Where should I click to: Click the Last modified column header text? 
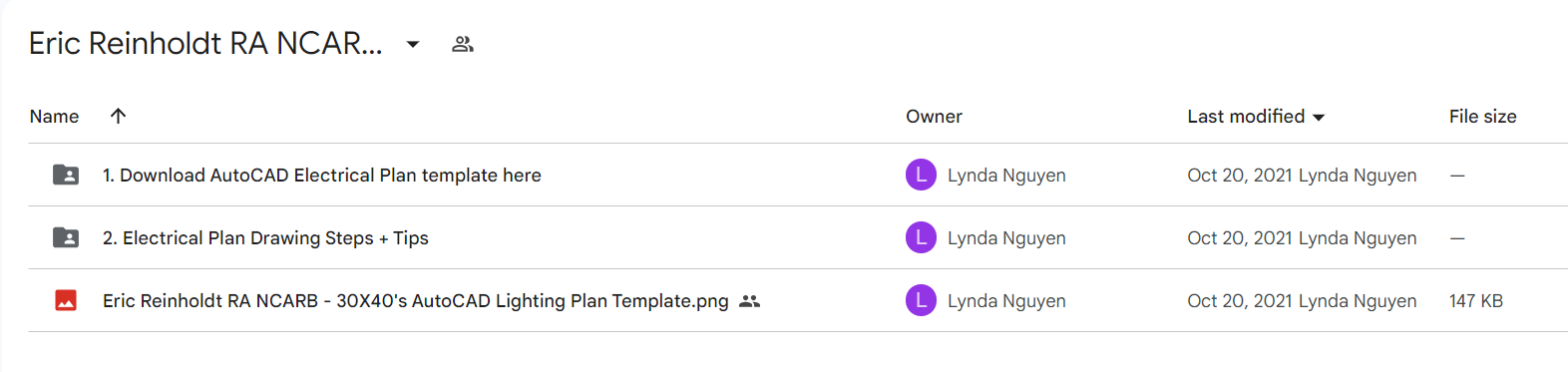pyautogui.click(x=1246, y=117)
